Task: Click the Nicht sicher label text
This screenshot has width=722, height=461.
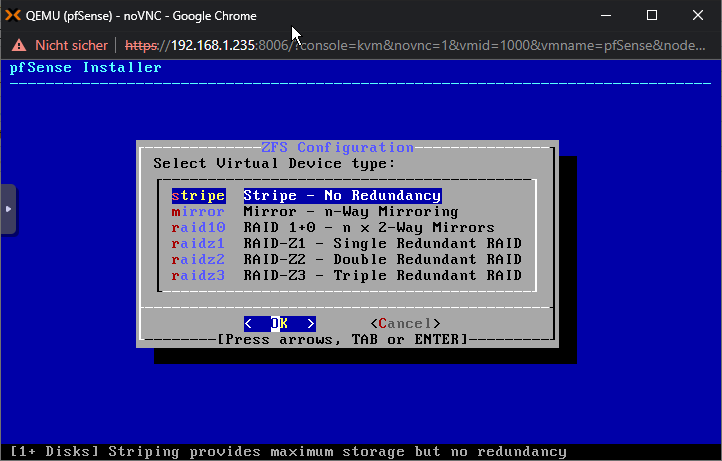Action: click(x=71, y=45)
